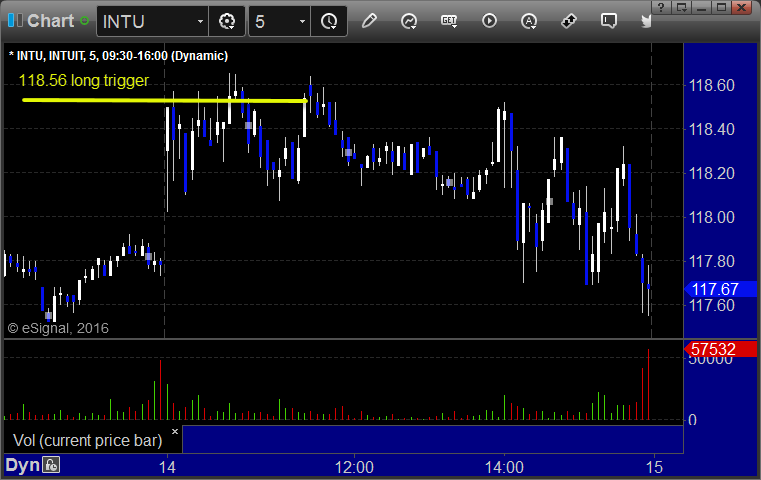Click the 'Vol (current price bar)' label
The image size is (761, 480).
click(87, 440)
